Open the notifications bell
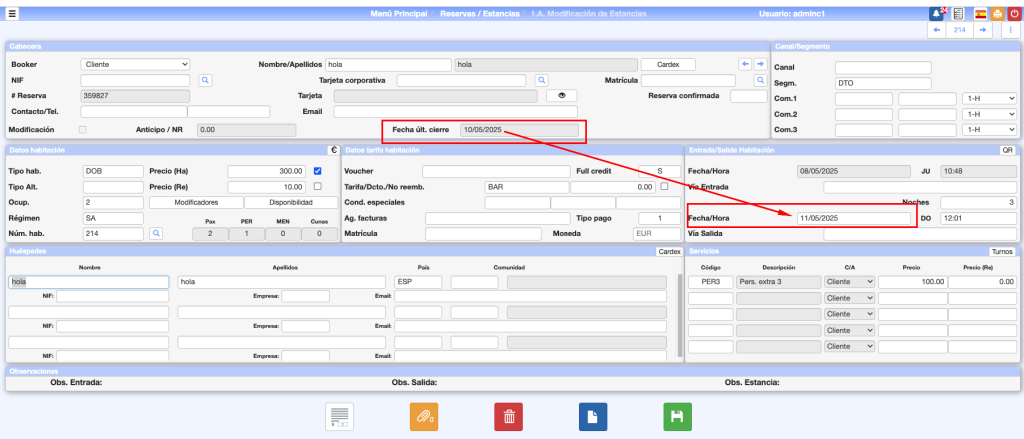The width and height of the screenshot is (1024, 439). (x=937, y=14)
